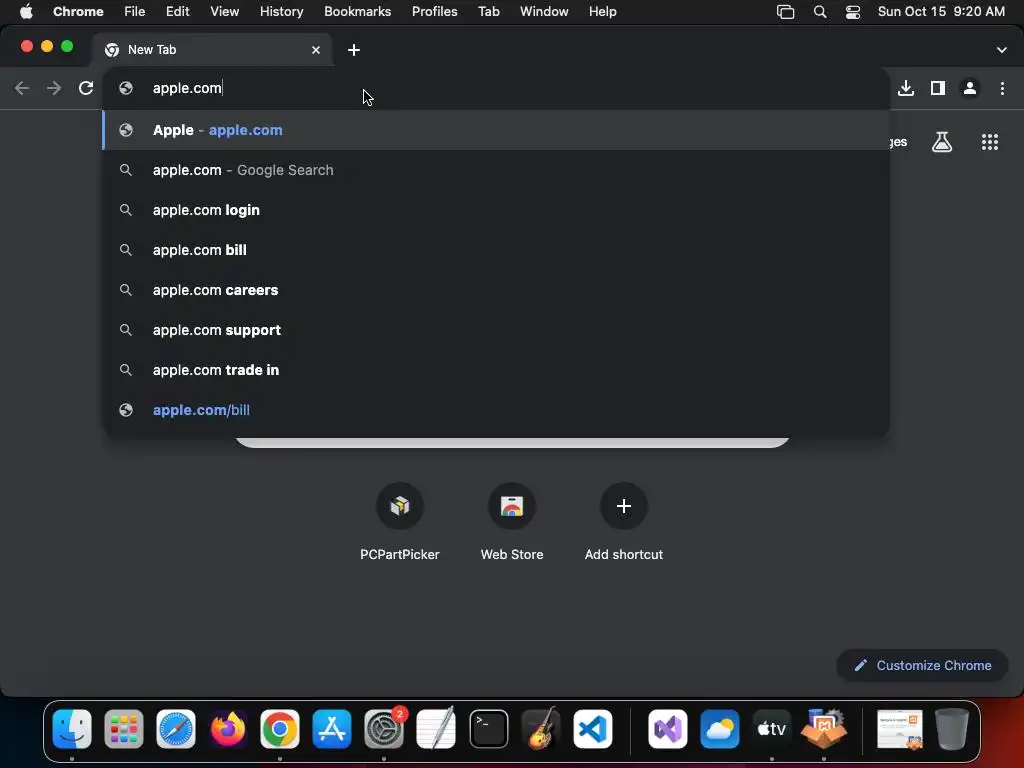Toggle the side panel icon

938,88
